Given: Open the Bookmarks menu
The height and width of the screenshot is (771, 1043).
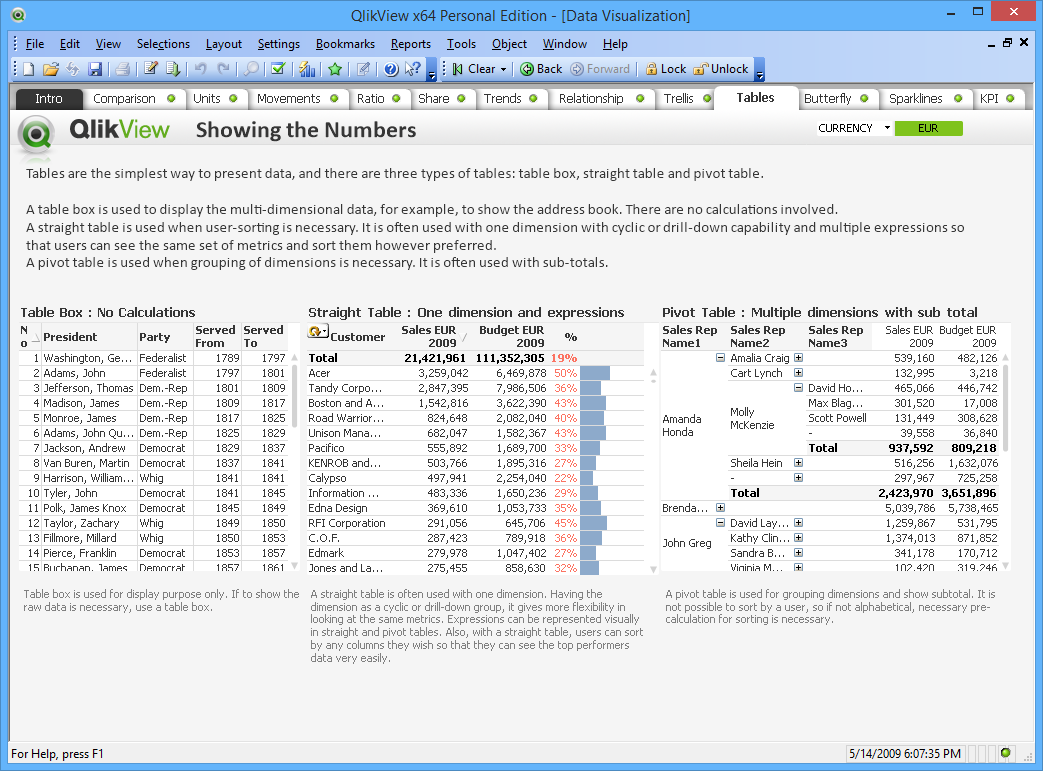Looking at the screenshot, I should pyautogui.click(x=345, y=44).
